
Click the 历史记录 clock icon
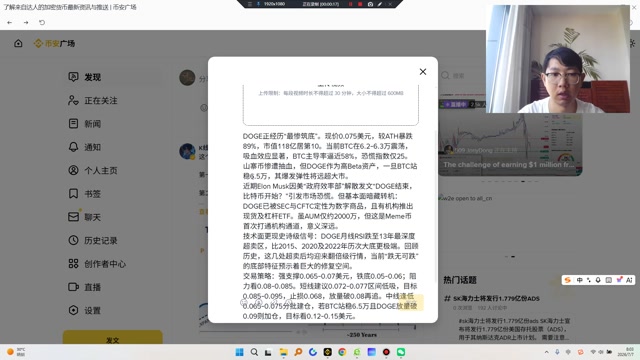click(x=73, y=240)
